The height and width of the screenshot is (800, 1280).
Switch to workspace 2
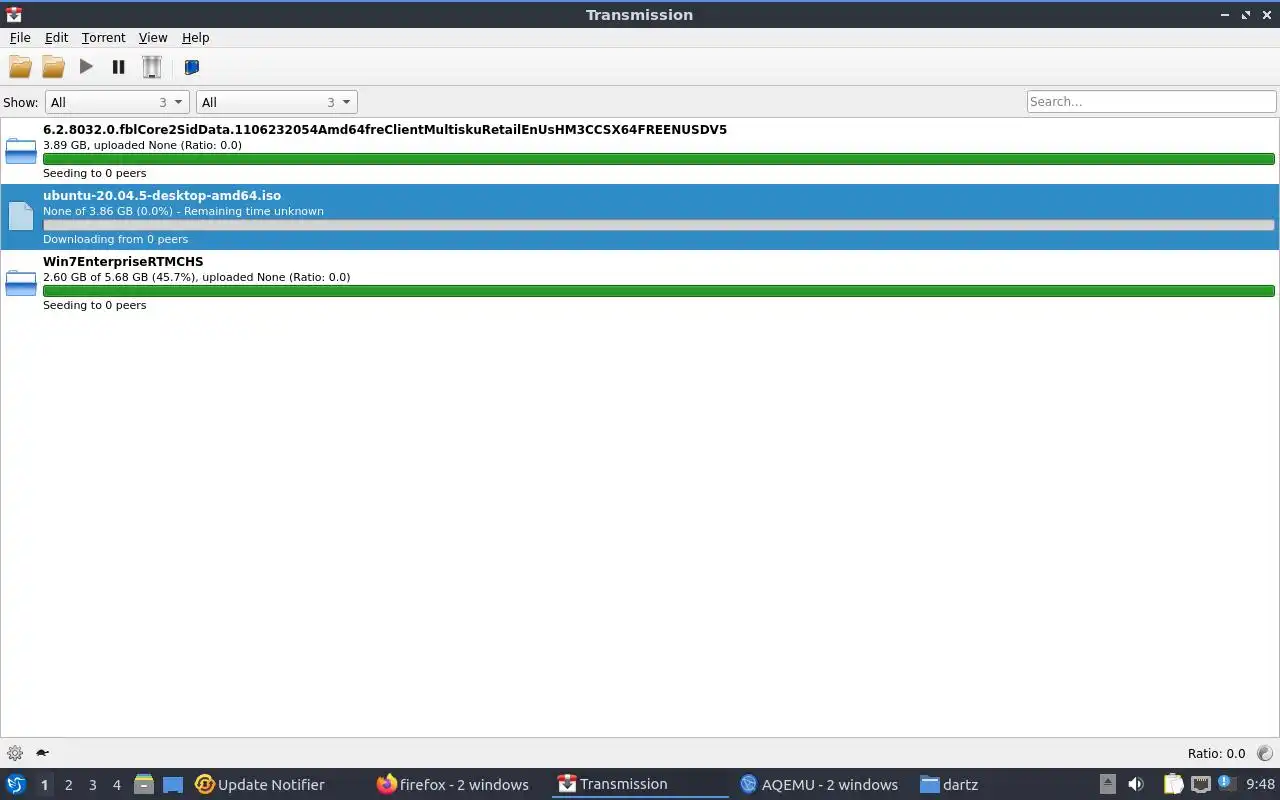[68, 785]
